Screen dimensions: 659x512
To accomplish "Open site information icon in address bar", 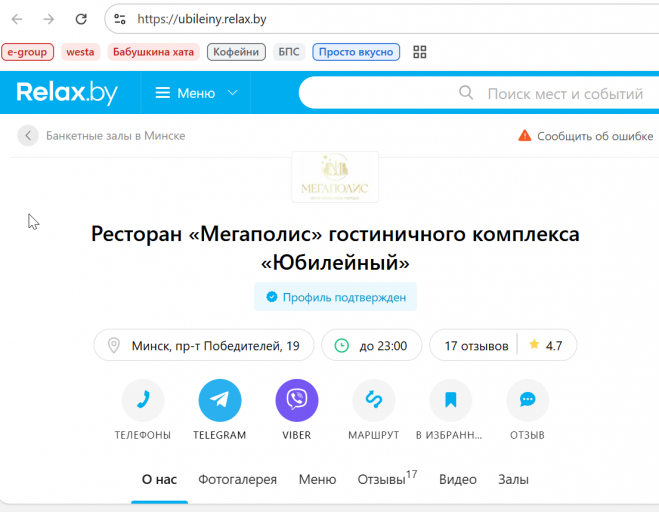I will [120, 19].
